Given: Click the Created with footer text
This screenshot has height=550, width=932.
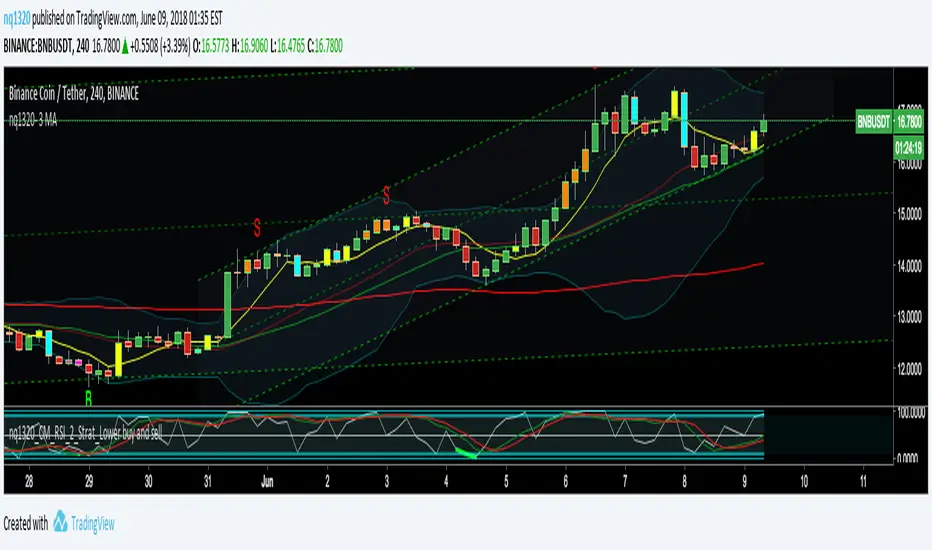Looking at the screenshot, I should pos(26,524).
